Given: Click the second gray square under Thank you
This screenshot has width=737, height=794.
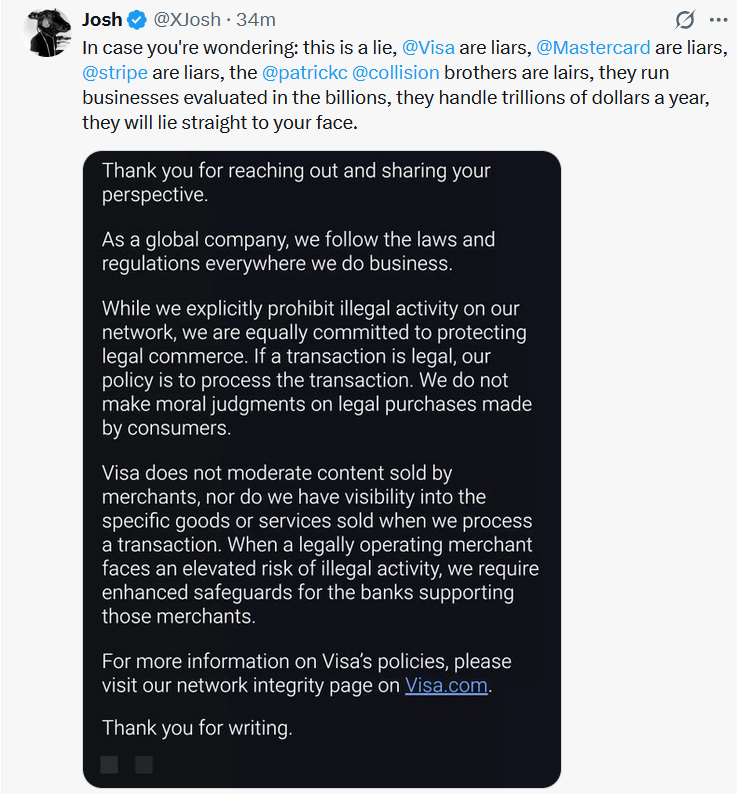Looking at the screenshot, I should coord(144,764).
